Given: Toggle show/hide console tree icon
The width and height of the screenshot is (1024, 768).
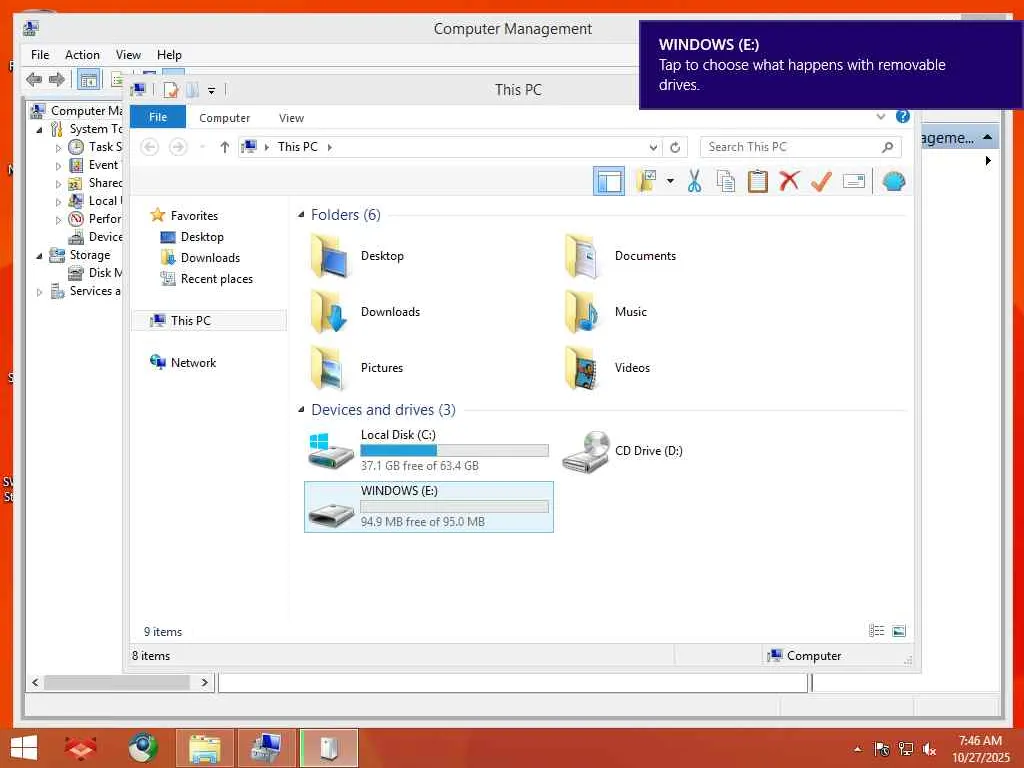Looking at the screenshot, I should tap(88, 80).
